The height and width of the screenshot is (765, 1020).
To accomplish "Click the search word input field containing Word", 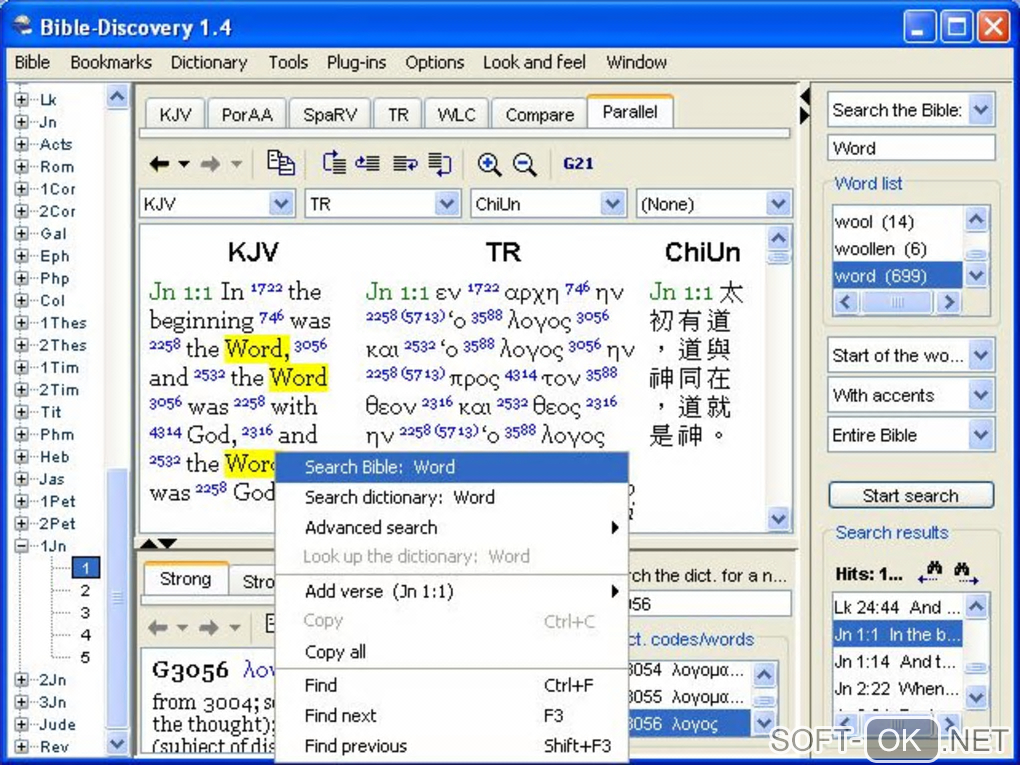I will click(x=911, y=148).
